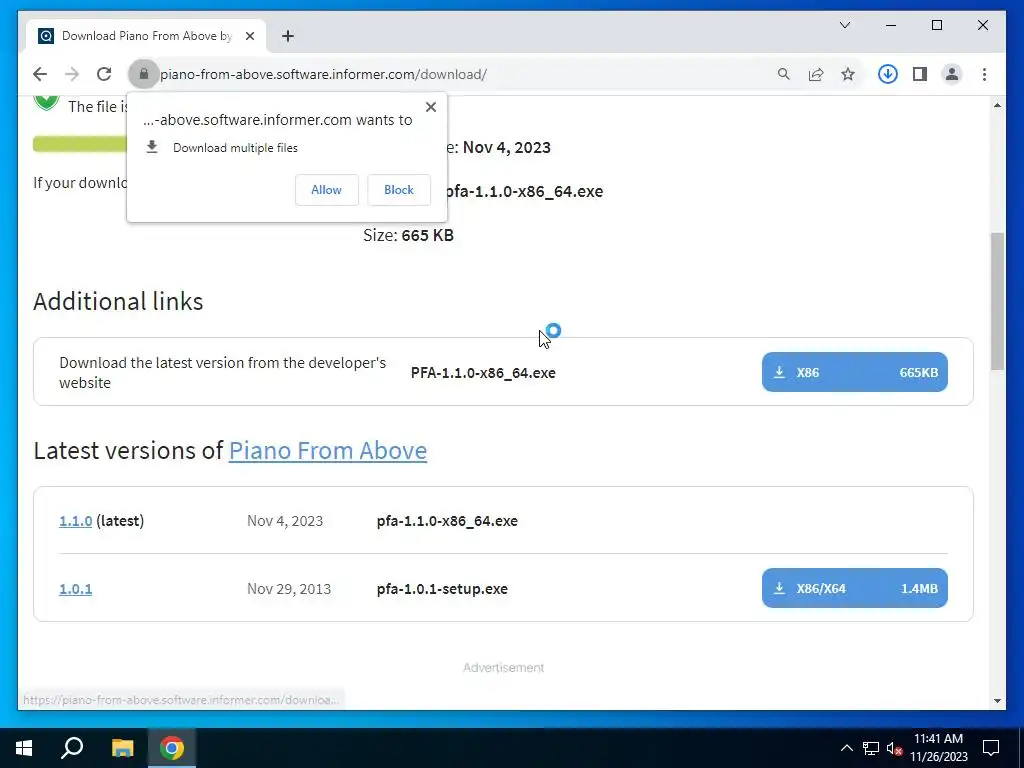
Task: Open the Piano From Above link
Action: [x=328, y=451]
